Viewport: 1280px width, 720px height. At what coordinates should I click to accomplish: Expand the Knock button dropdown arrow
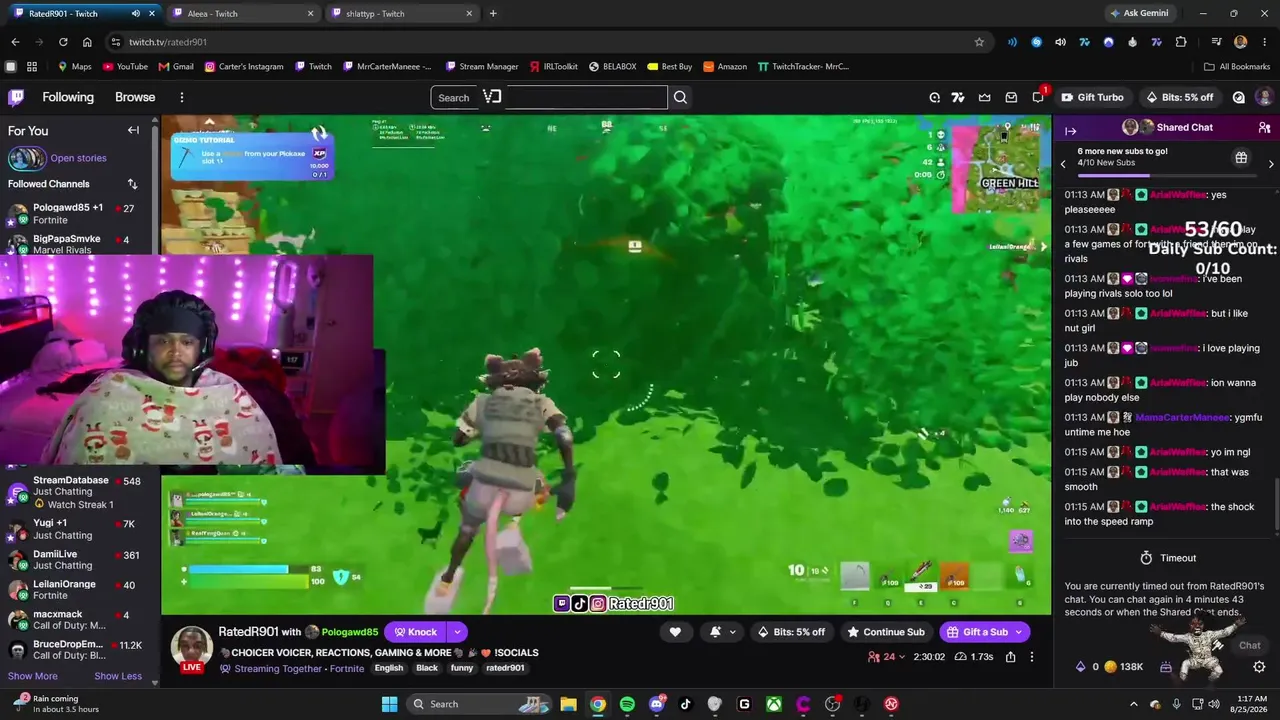457,632
